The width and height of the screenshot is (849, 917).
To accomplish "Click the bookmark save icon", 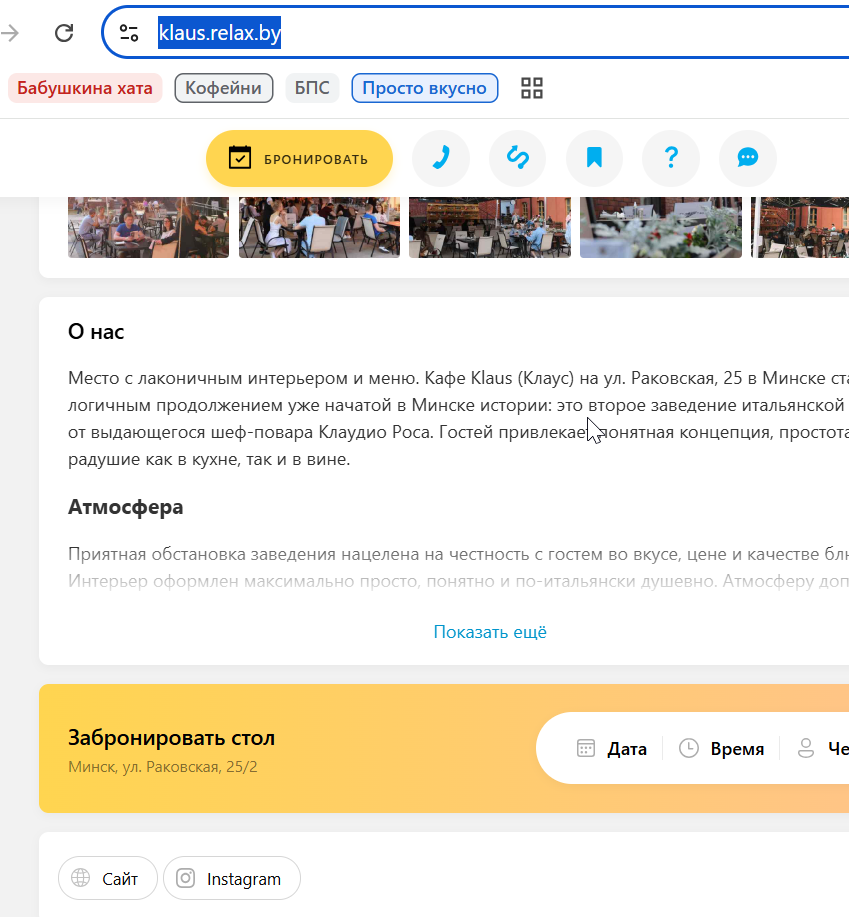I will click(x=594, y=158).
